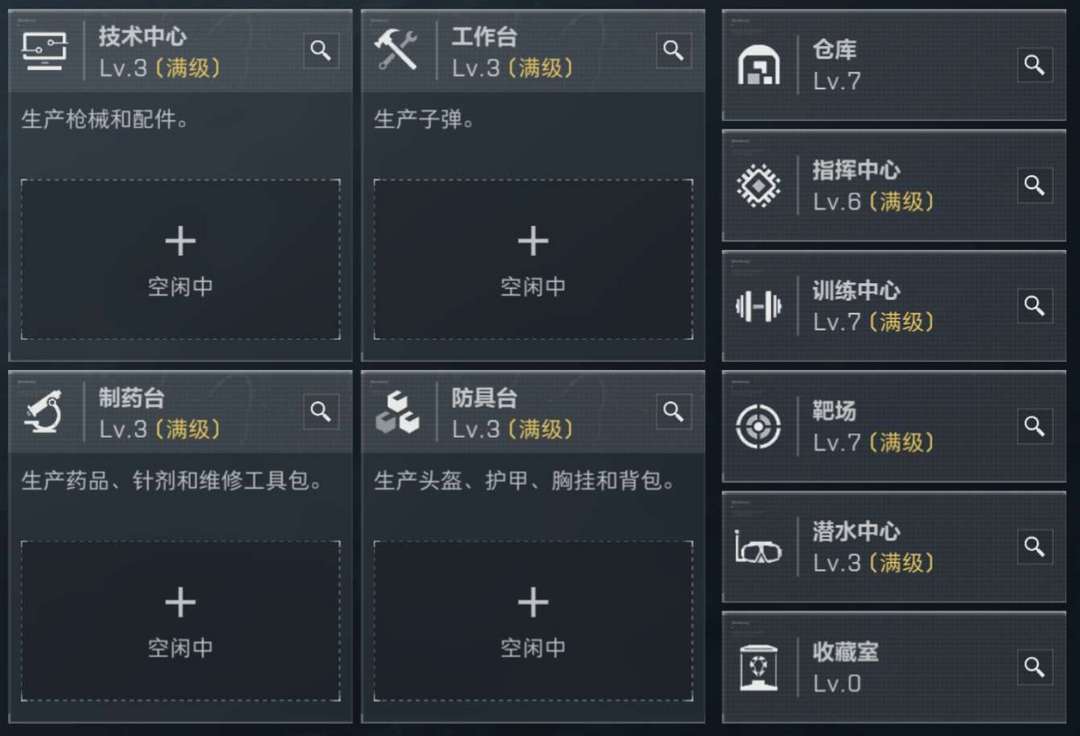View 训练中心 details via magnifier icon
This screenshot has width=1080, height=736.
point(1035,305)
